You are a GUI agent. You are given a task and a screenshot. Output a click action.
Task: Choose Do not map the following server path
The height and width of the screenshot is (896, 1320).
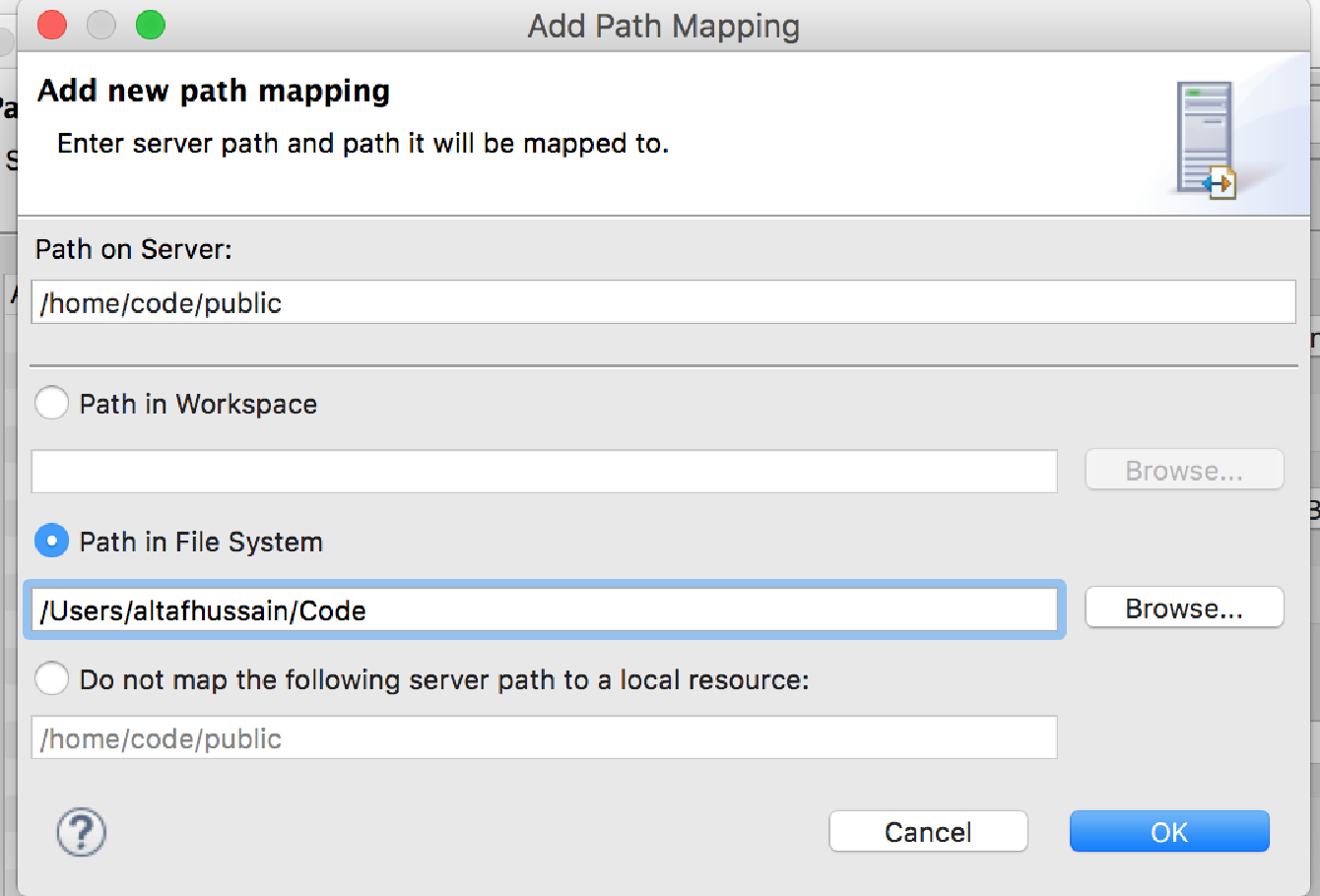coord(51,678)
